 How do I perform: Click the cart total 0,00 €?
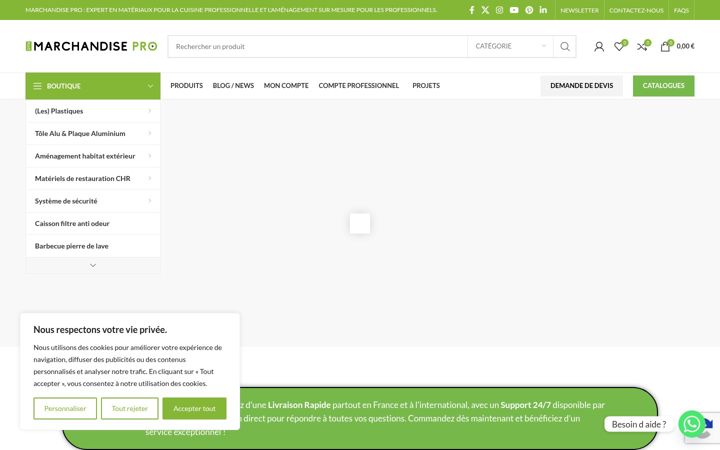pos(685,46)
